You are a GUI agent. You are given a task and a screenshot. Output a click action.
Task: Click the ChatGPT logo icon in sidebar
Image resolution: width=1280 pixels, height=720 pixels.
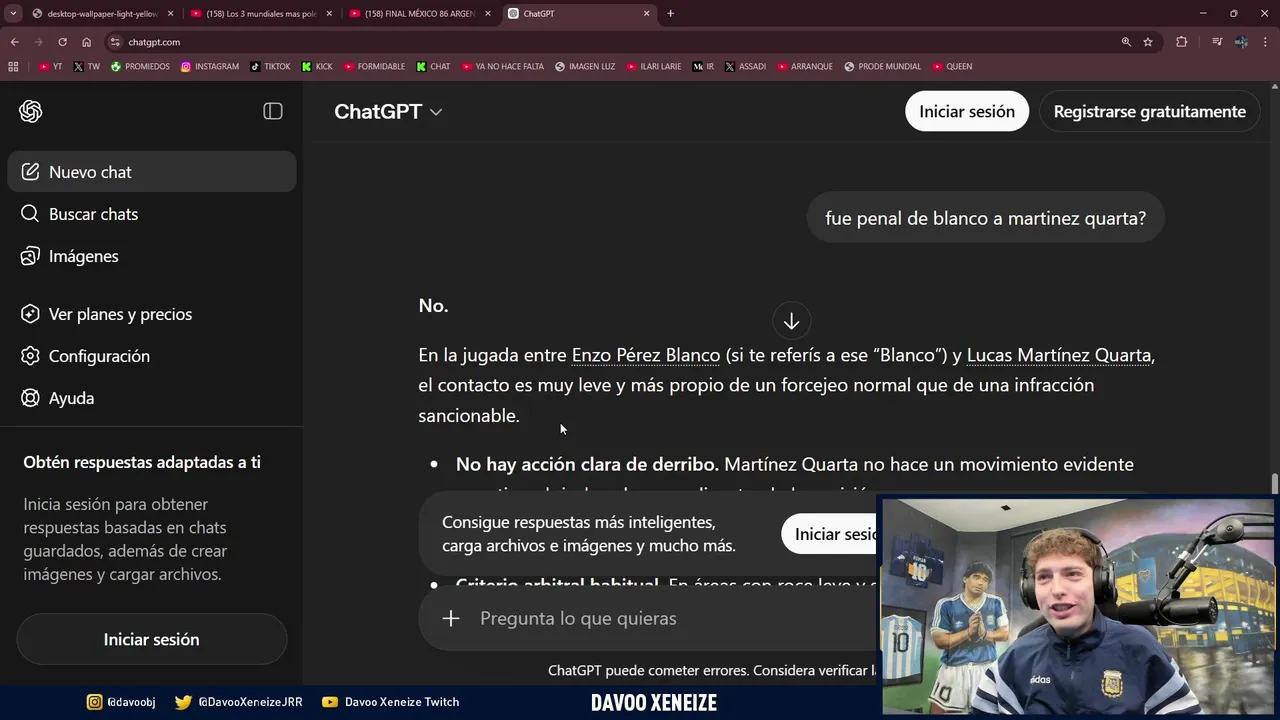coord(31,111)
